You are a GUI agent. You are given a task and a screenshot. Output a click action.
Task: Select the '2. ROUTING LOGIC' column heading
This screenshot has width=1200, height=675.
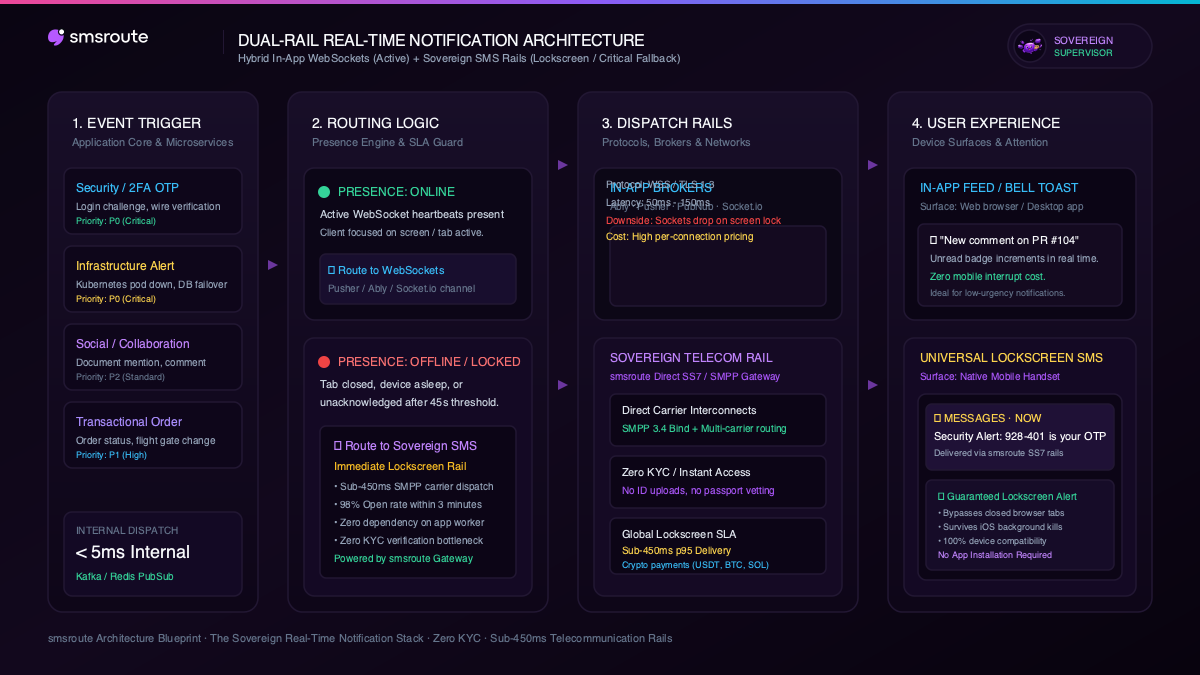[x=375, y=123]
